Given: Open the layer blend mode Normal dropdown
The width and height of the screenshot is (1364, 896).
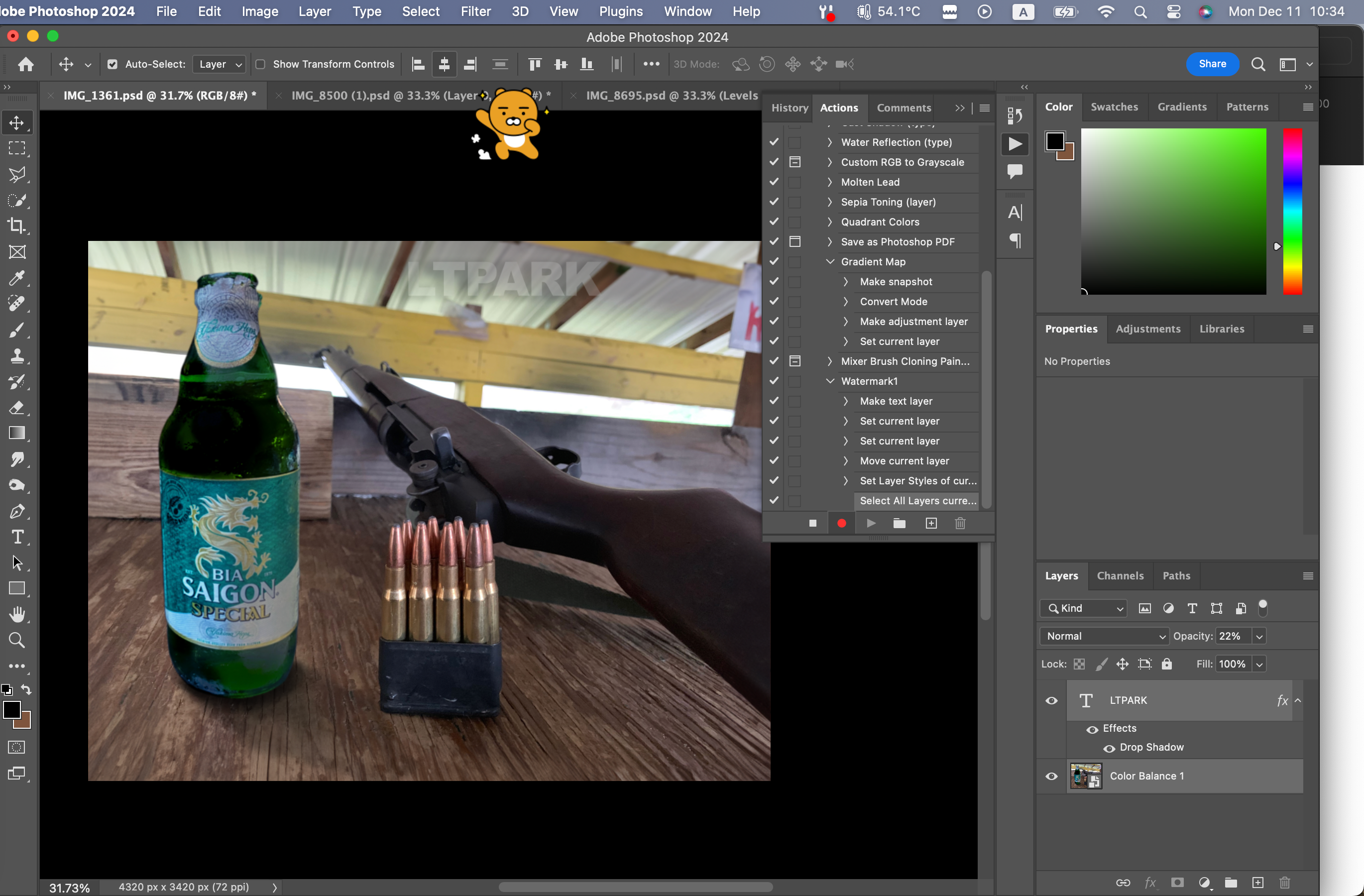Looking at the screenshot, I should coord(1104,636).
